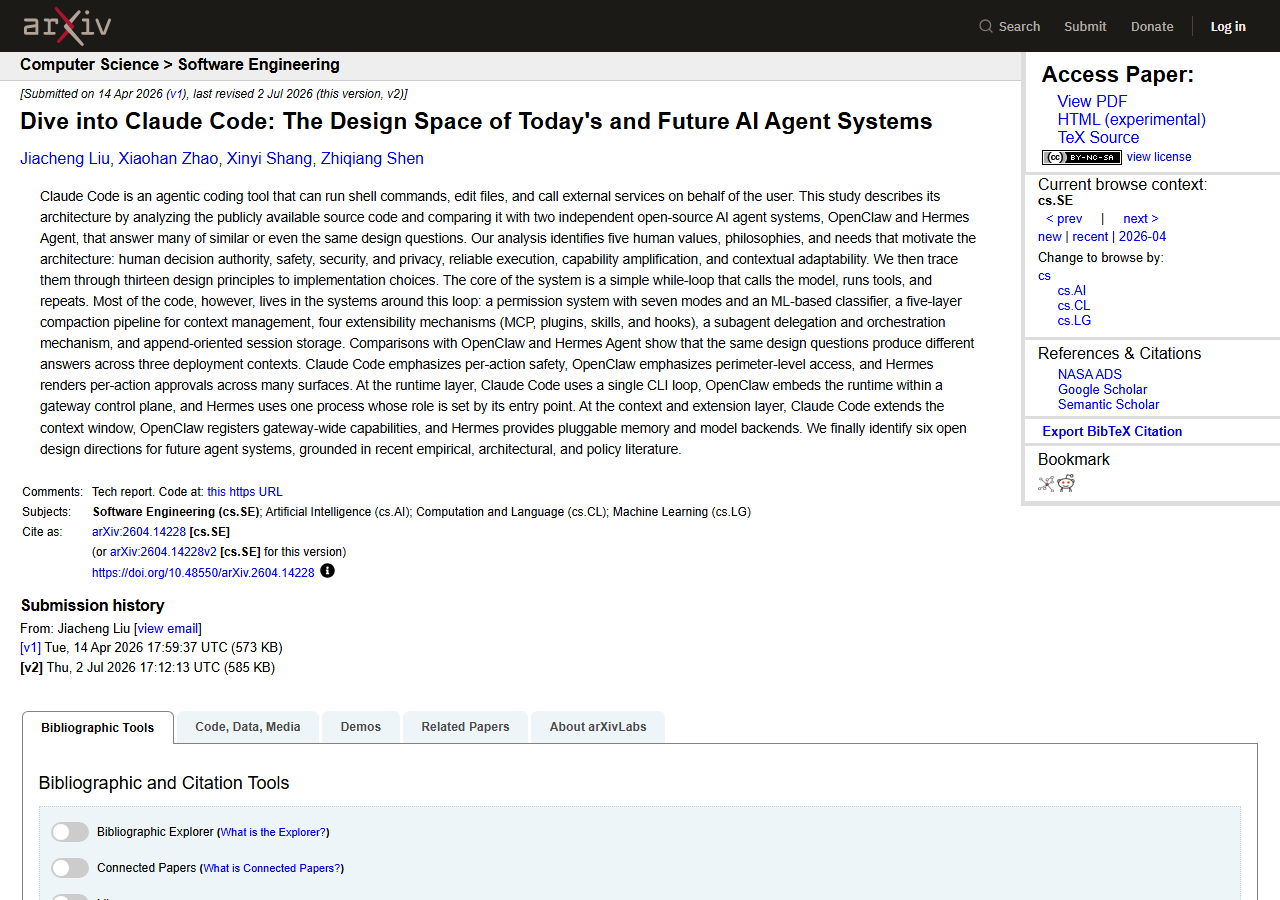
Task: Open the View PDF link
Action: click(1092, 101)
